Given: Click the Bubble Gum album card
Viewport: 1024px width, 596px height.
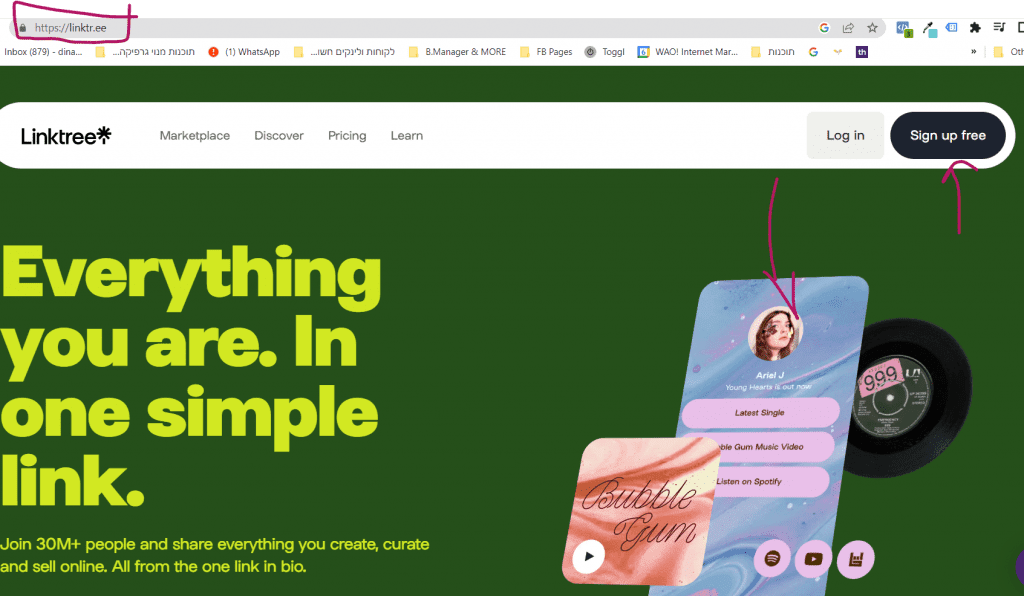Looking at the screenshot, I should pyautogui.click(x=640, y=511).
